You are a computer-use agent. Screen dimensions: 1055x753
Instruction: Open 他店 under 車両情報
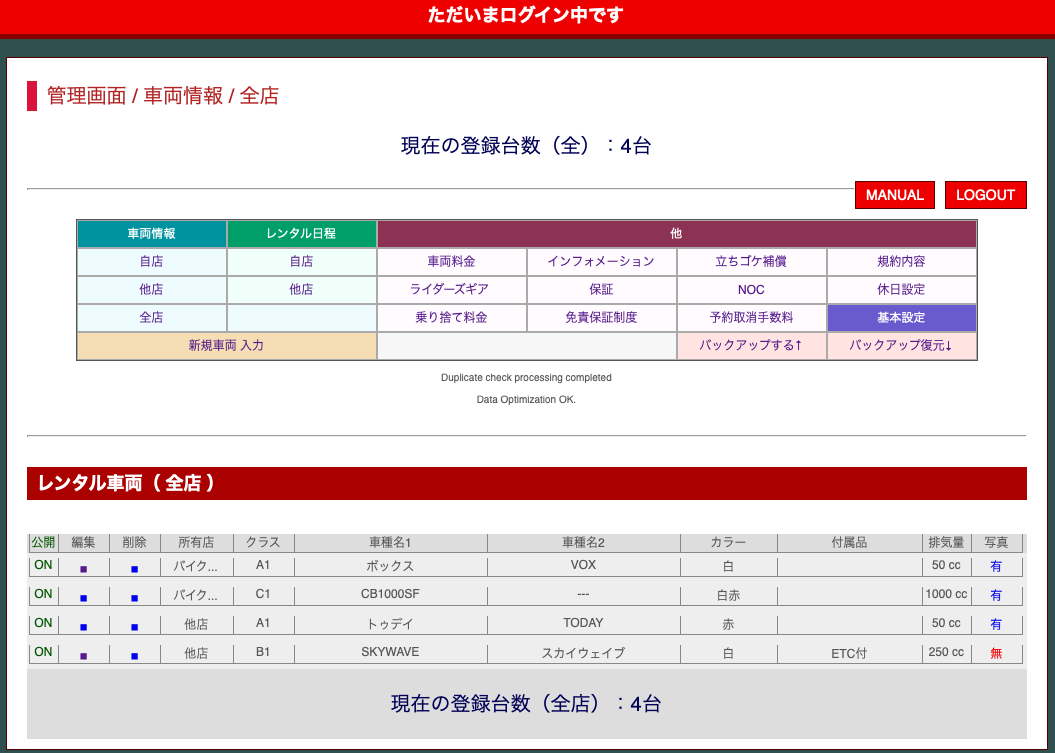click(x=151, y=290)
